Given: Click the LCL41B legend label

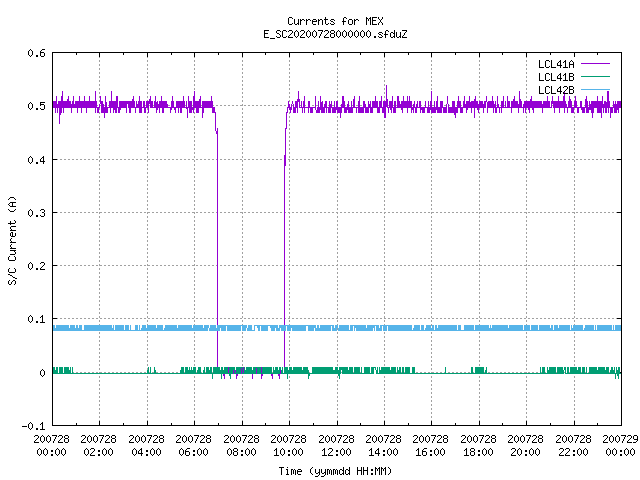Looking at the screenshot, I should (x=556, y=77).
